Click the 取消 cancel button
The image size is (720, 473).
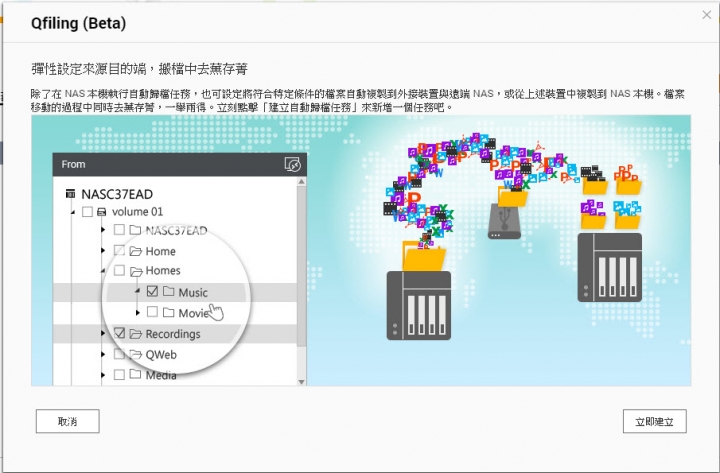pos(68,421)
